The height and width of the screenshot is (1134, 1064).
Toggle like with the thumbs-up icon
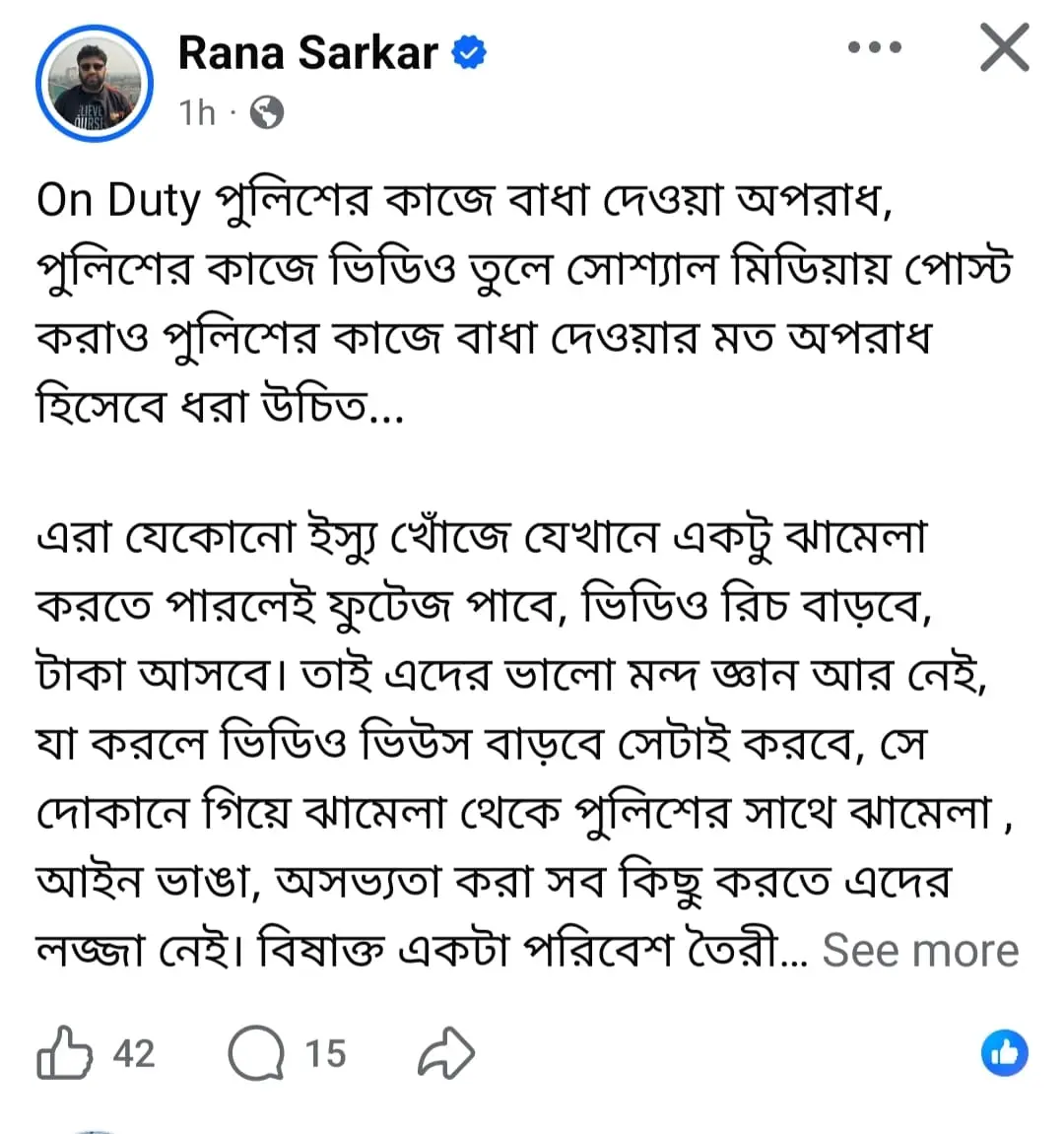[x=64, y=1053]
